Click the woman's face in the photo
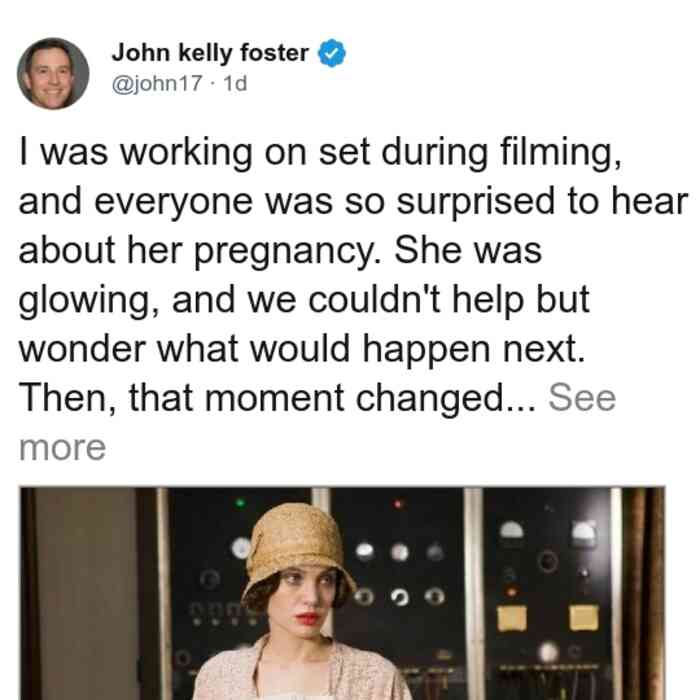 click(308, 600)
